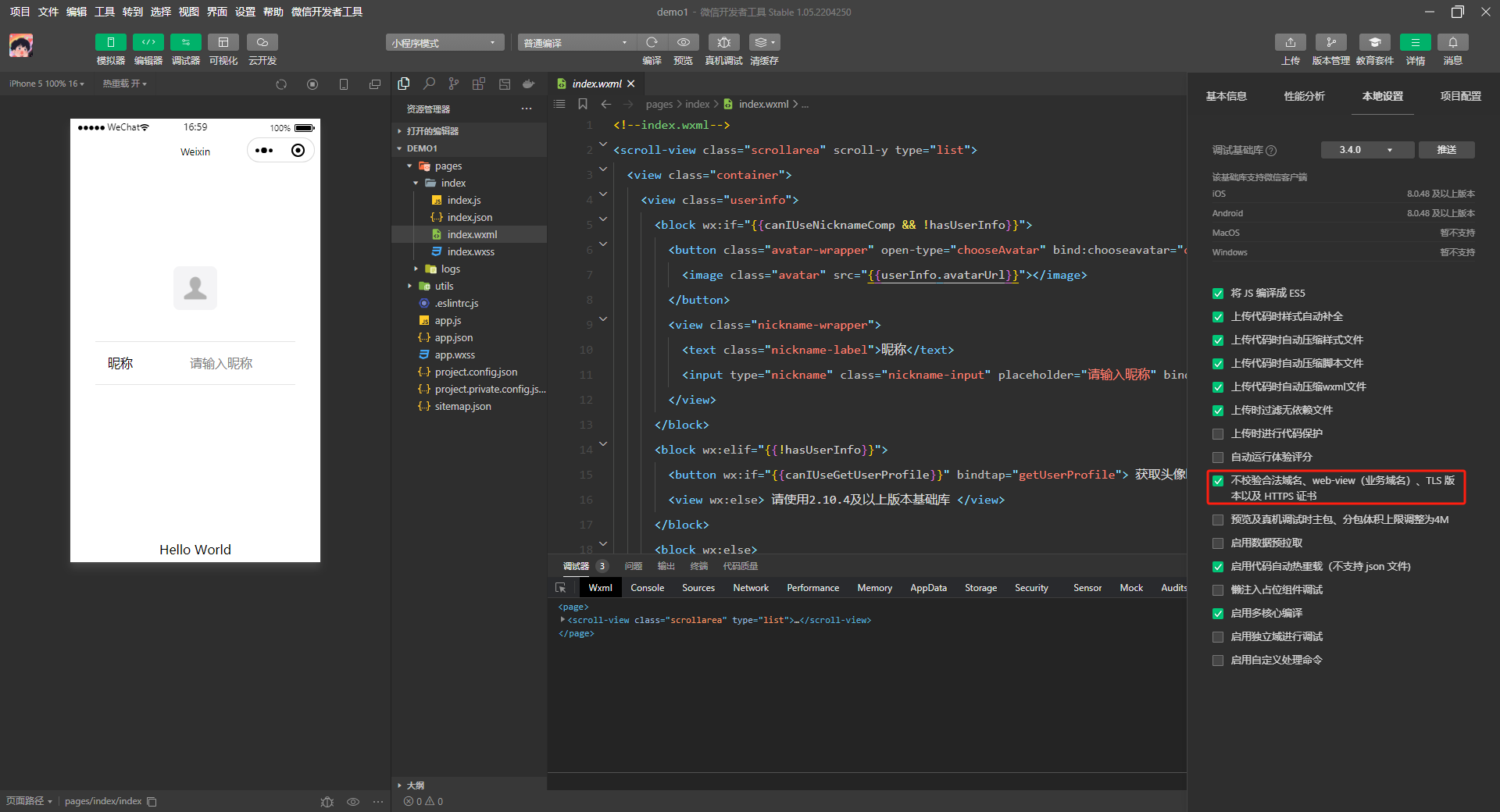Screen dimensions: 1500x812
Task: Uncheck 将 JS 编译成 ES5
Action: (1217, 294)
